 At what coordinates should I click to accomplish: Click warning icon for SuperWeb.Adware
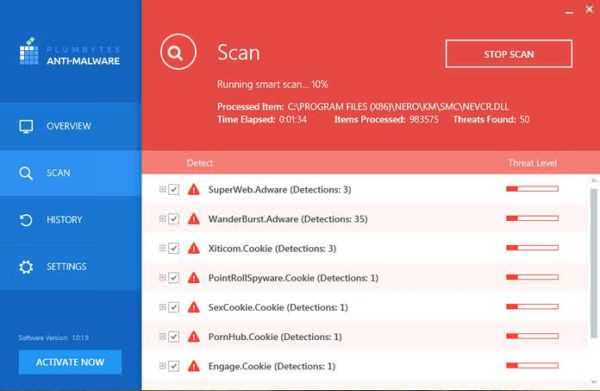point(194,189)
